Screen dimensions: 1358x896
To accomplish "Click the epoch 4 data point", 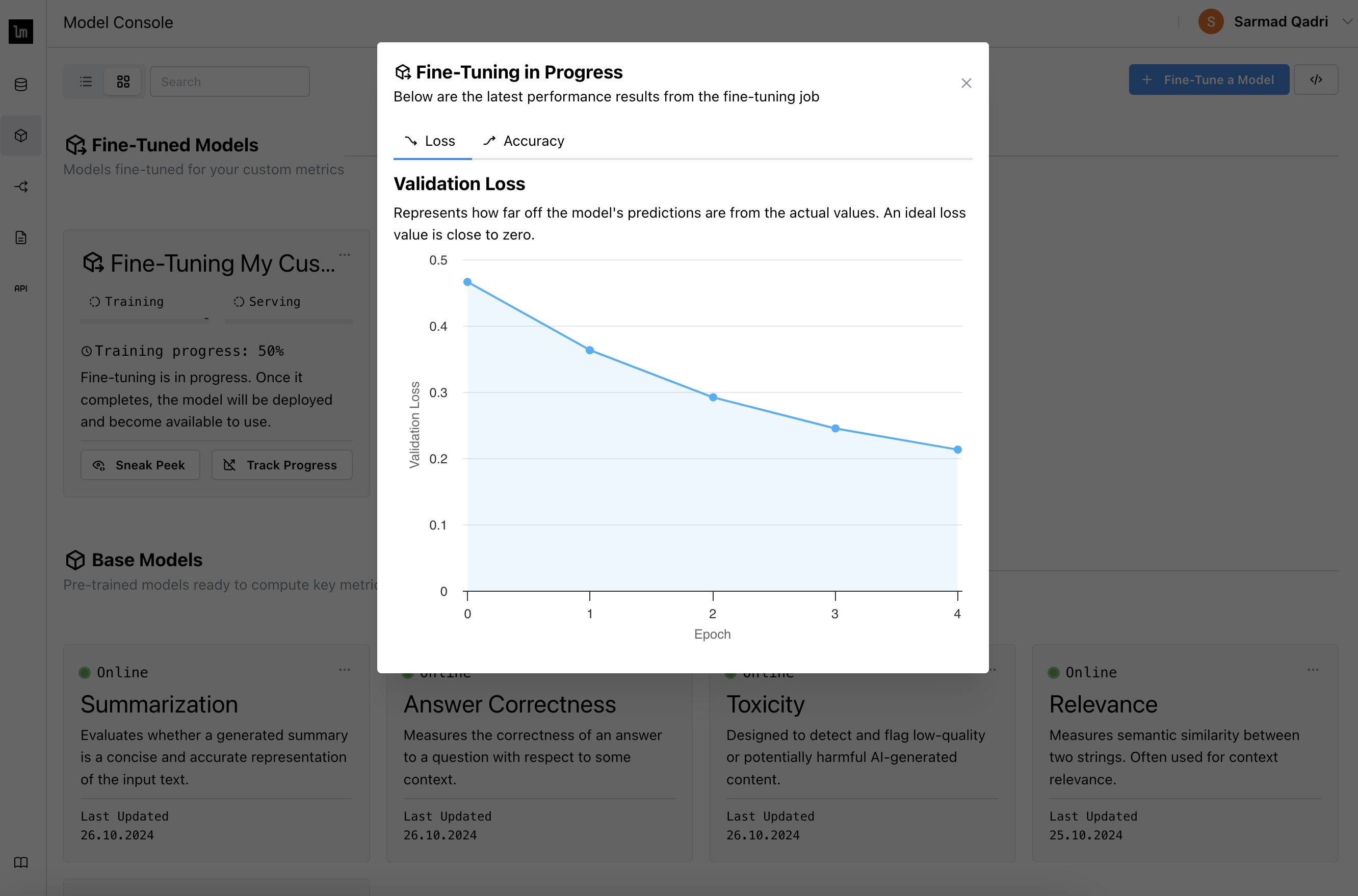I will pos(957,450).
